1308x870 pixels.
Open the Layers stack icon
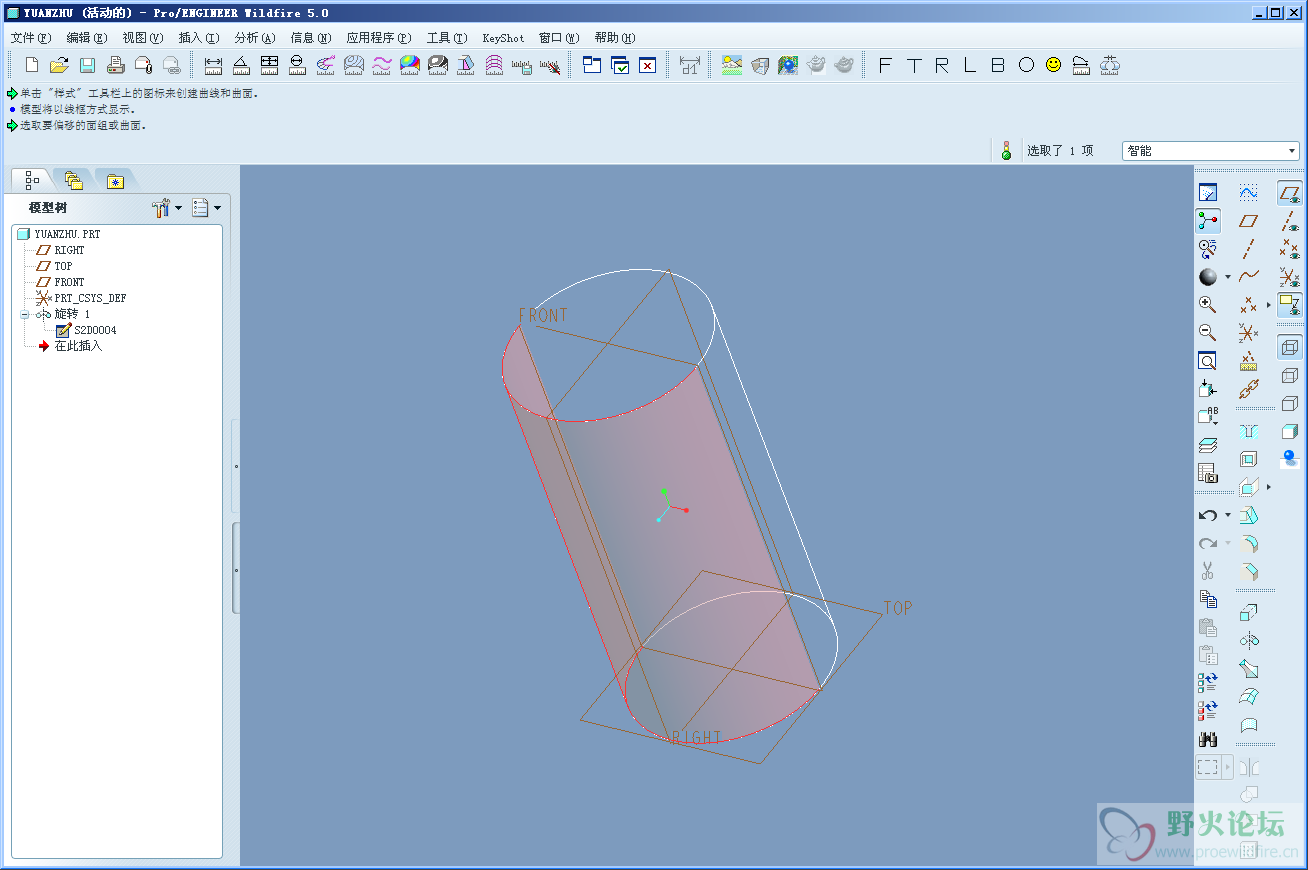tap(1208, 445)
